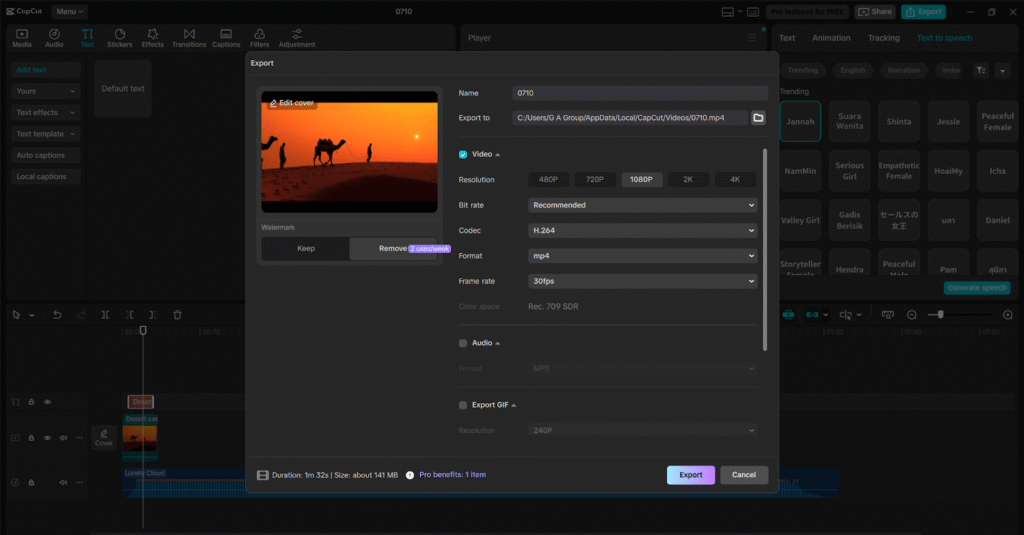The width and height of the screenshot is (1024, 535).
Task: Select the Keep watermark option
Action: tap(306, 248)
